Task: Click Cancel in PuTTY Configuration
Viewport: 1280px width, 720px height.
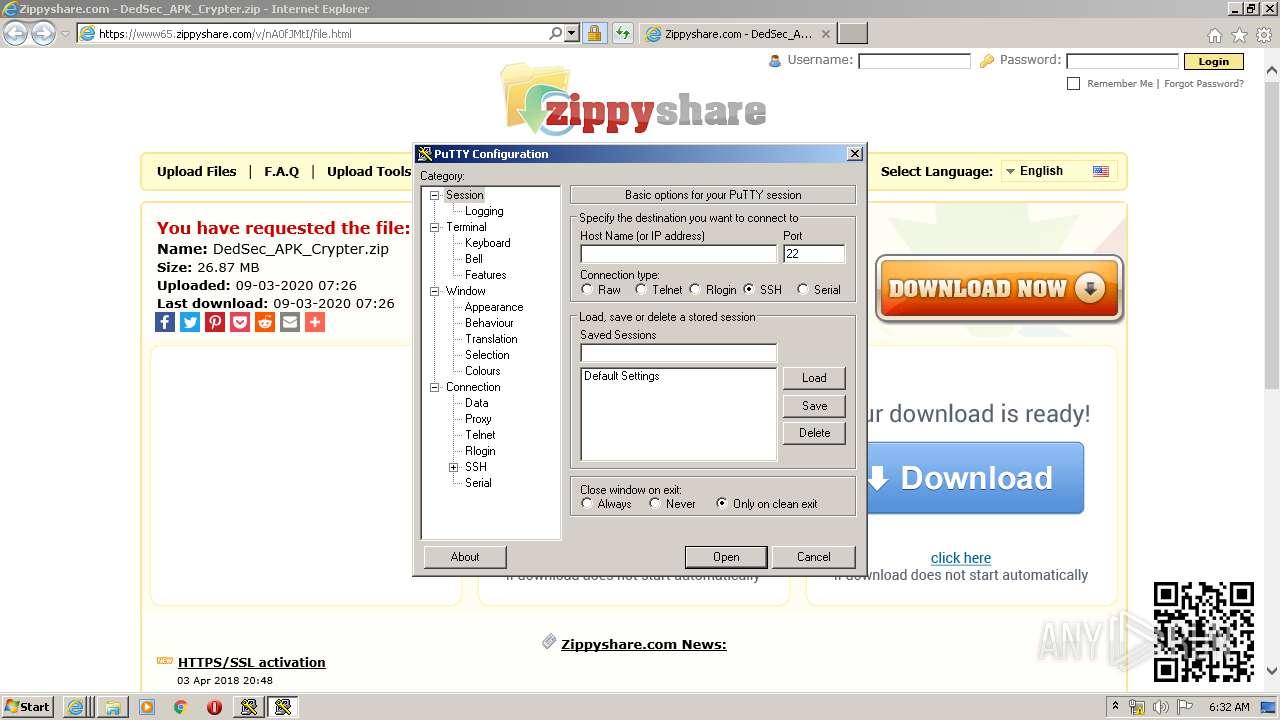Action: pos(814,557)
